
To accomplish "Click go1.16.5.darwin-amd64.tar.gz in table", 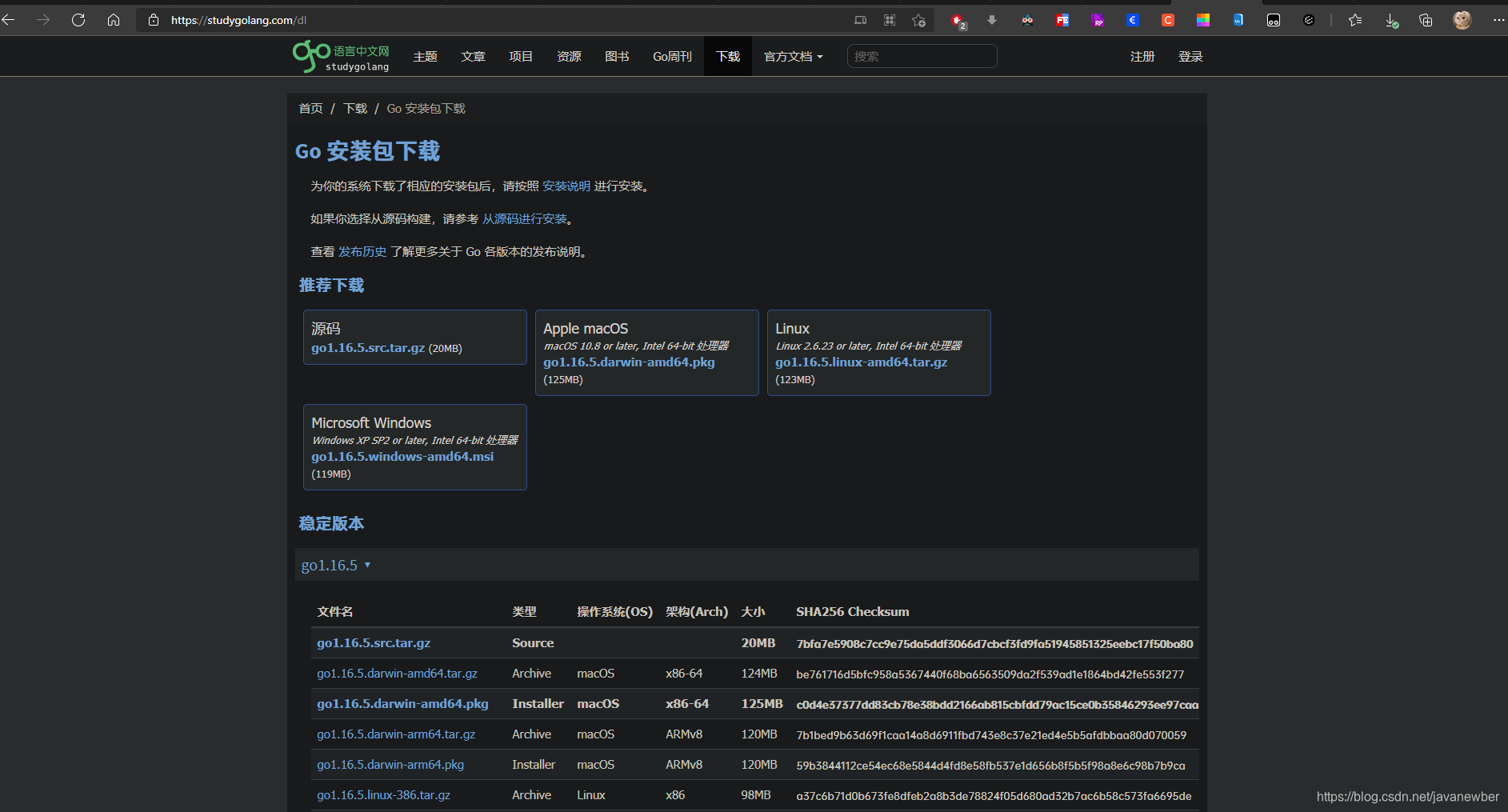I will click(397, 674).
